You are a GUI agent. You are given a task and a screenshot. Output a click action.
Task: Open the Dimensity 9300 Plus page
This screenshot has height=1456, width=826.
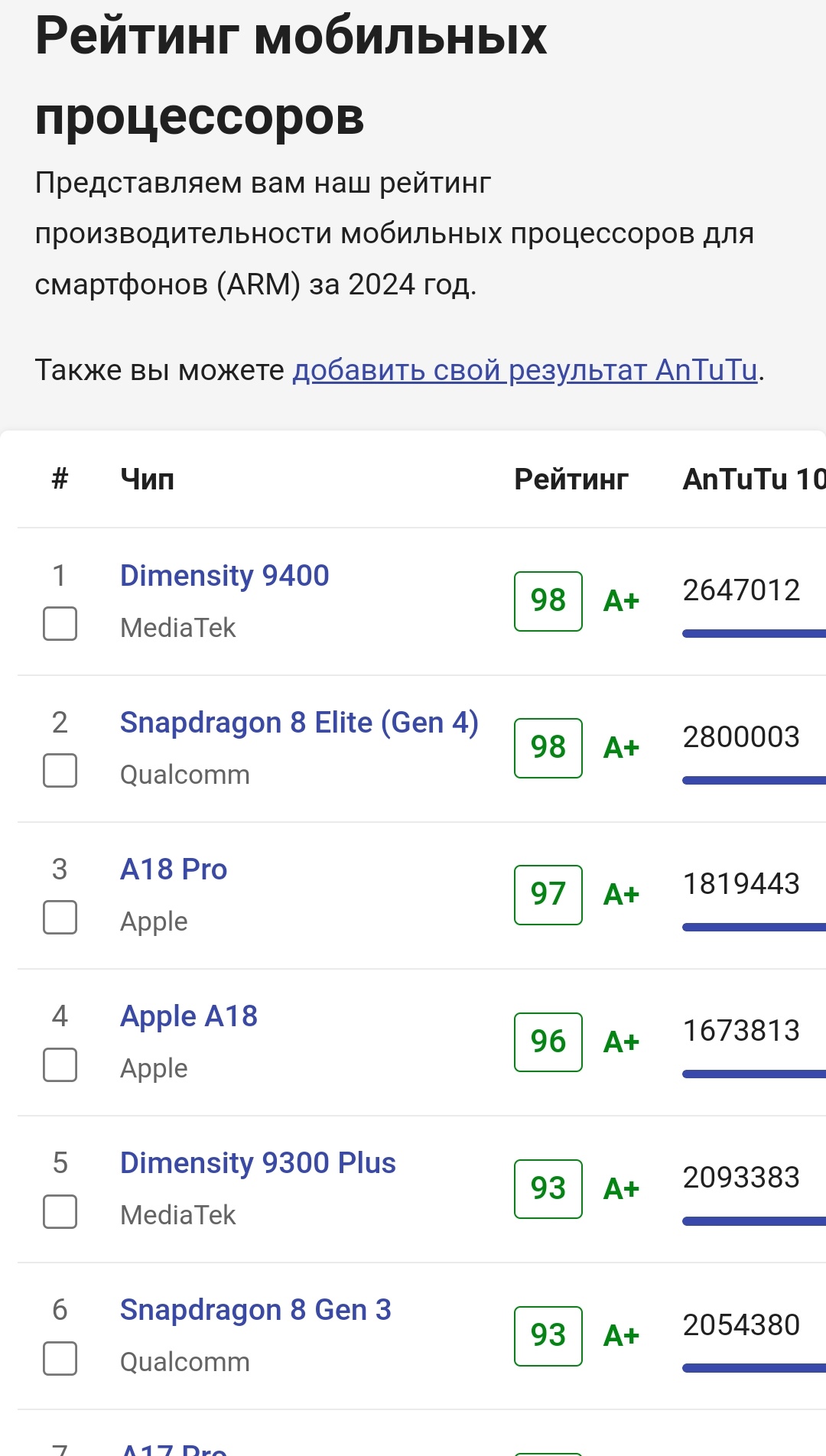click(x=257, y=1162)
